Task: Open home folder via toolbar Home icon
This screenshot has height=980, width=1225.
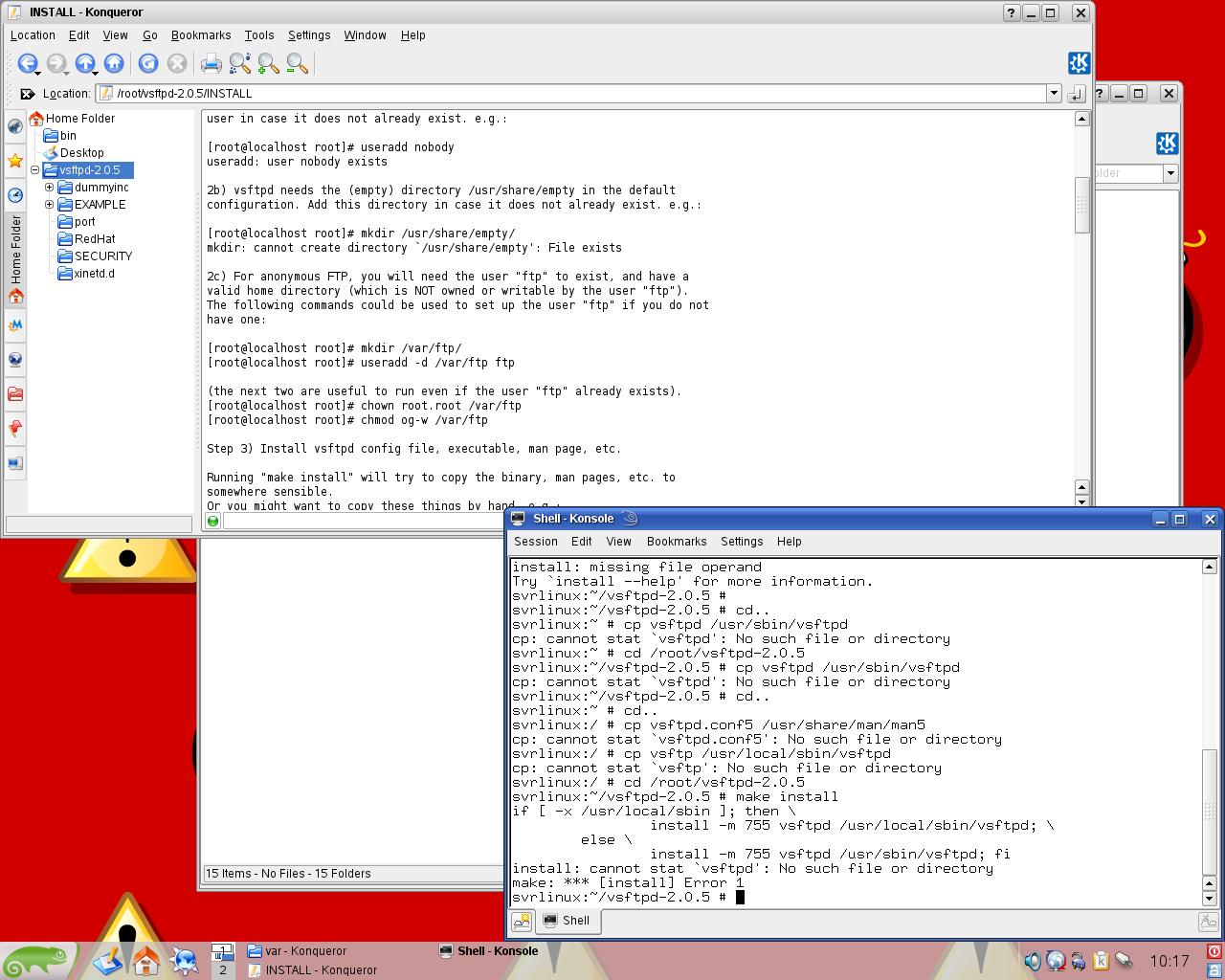Action: [x=114, y=63]
